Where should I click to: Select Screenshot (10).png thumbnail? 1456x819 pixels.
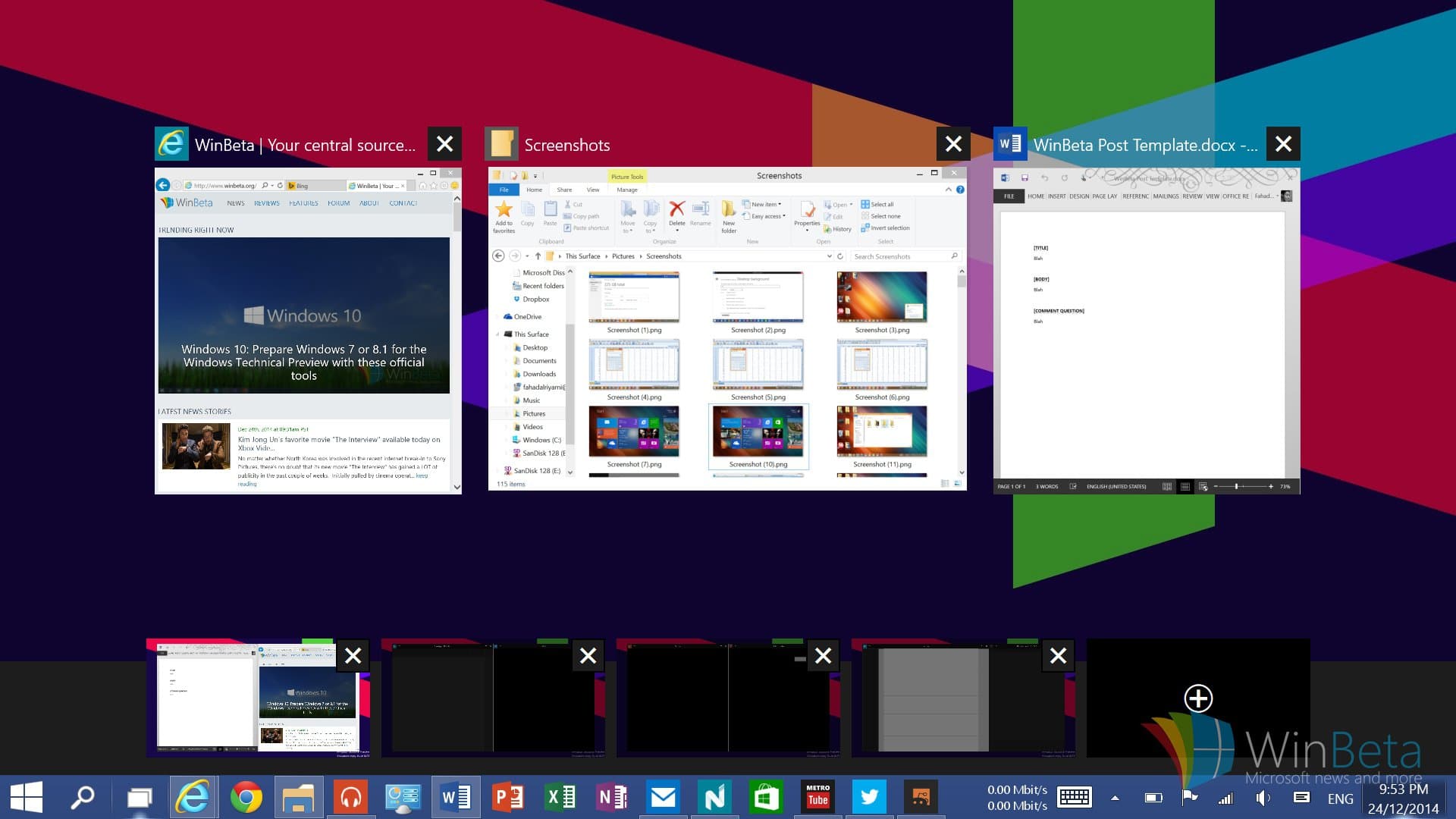click(758, 437)
